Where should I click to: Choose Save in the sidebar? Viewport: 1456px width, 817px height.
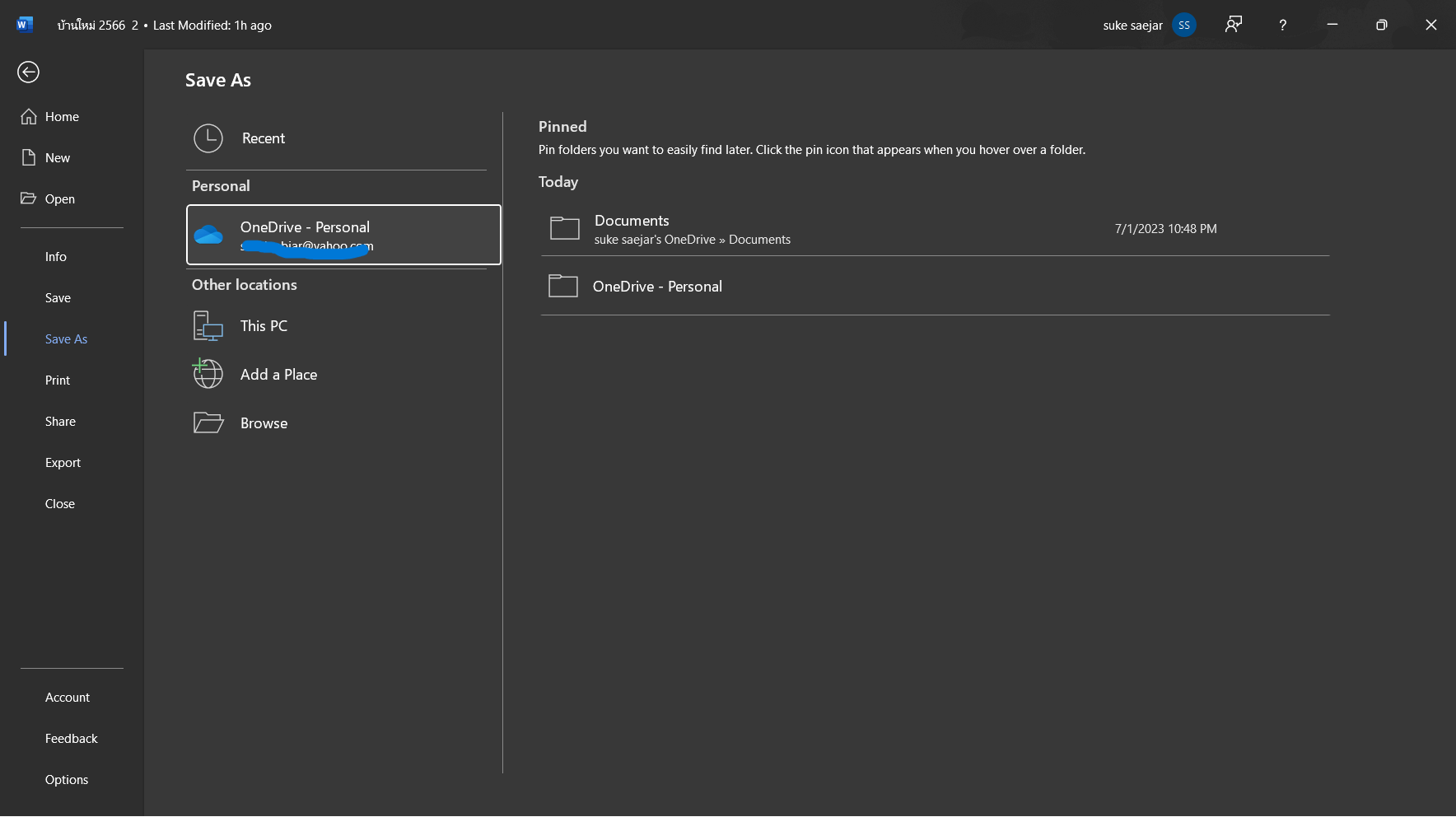tap(58, 298)
